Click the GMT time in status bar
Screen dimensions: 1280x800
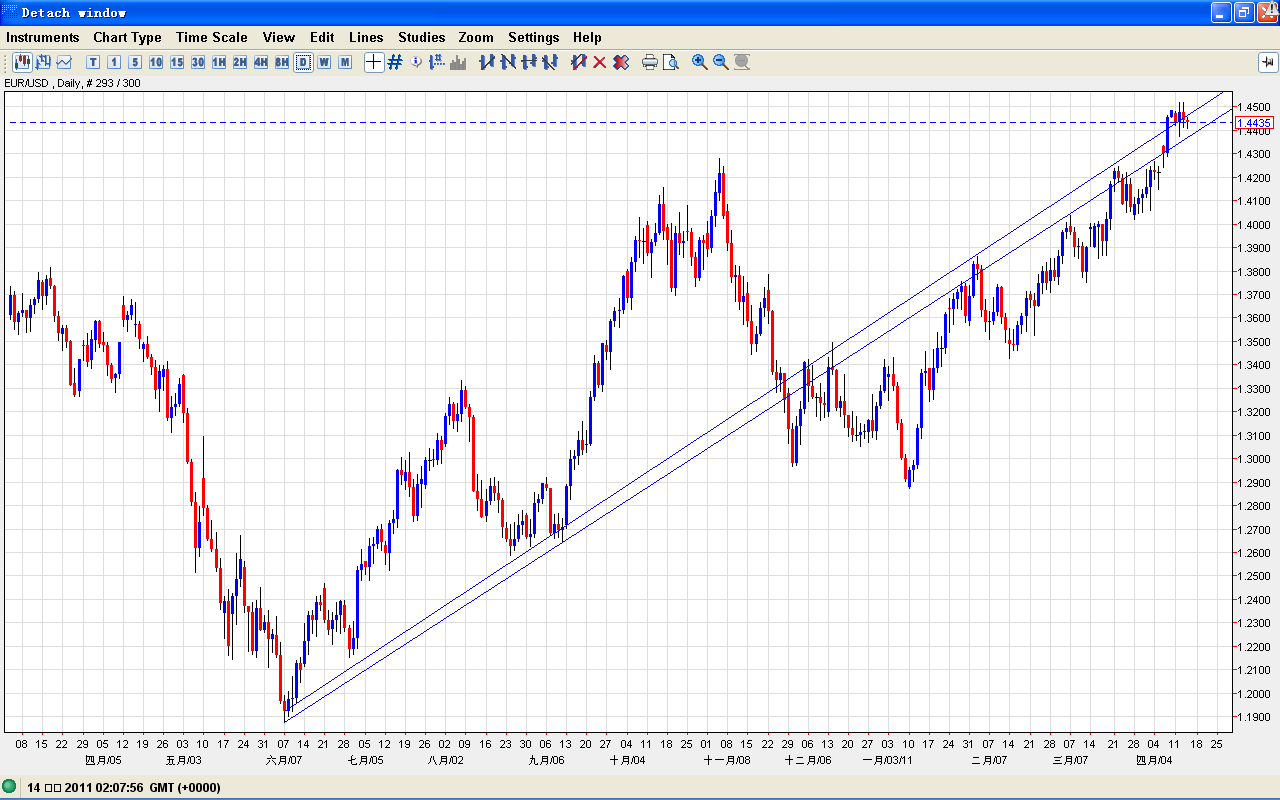(124, 788)
